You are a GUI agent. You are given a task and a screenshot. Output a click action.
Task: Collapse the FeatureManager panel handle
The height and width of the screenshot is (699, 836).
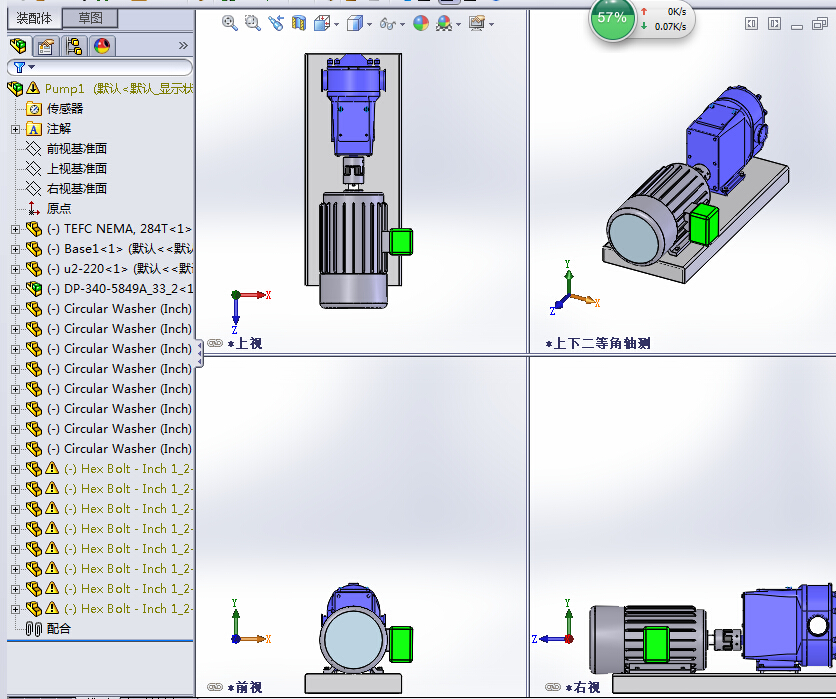(199, 353)
